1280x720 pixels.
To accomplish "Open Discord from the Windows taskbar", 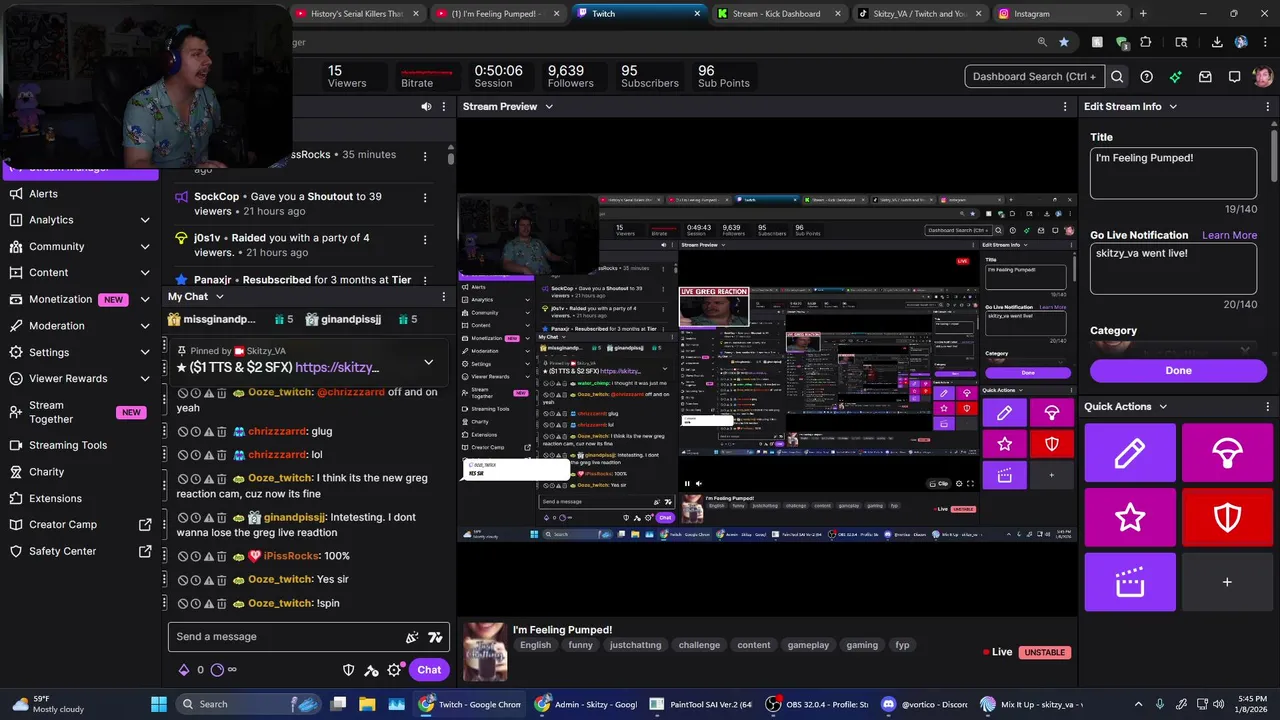I will (x=925, y=704).
